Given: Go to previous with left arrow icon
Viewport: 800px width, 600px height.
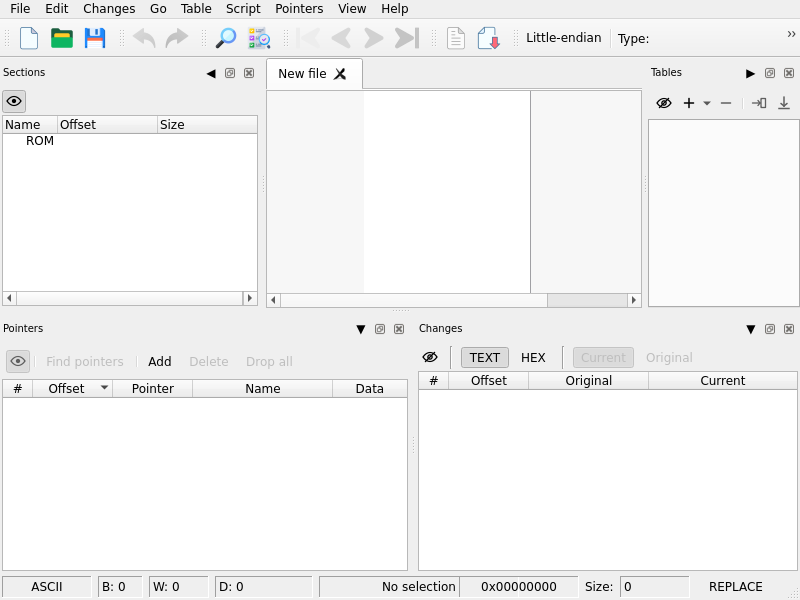Looking at the screenshot, I should click(341, 38).
